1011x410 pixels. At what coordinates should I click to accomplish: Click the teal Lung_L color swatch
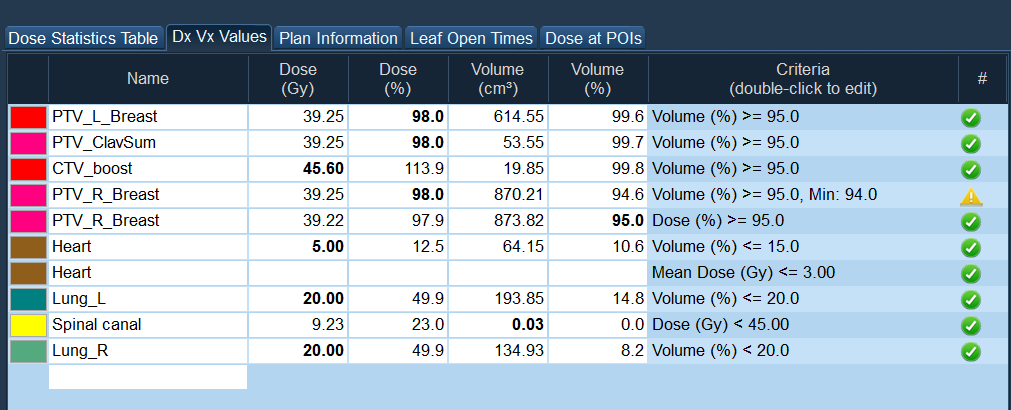pyautogui.click(x=29, y=299)
